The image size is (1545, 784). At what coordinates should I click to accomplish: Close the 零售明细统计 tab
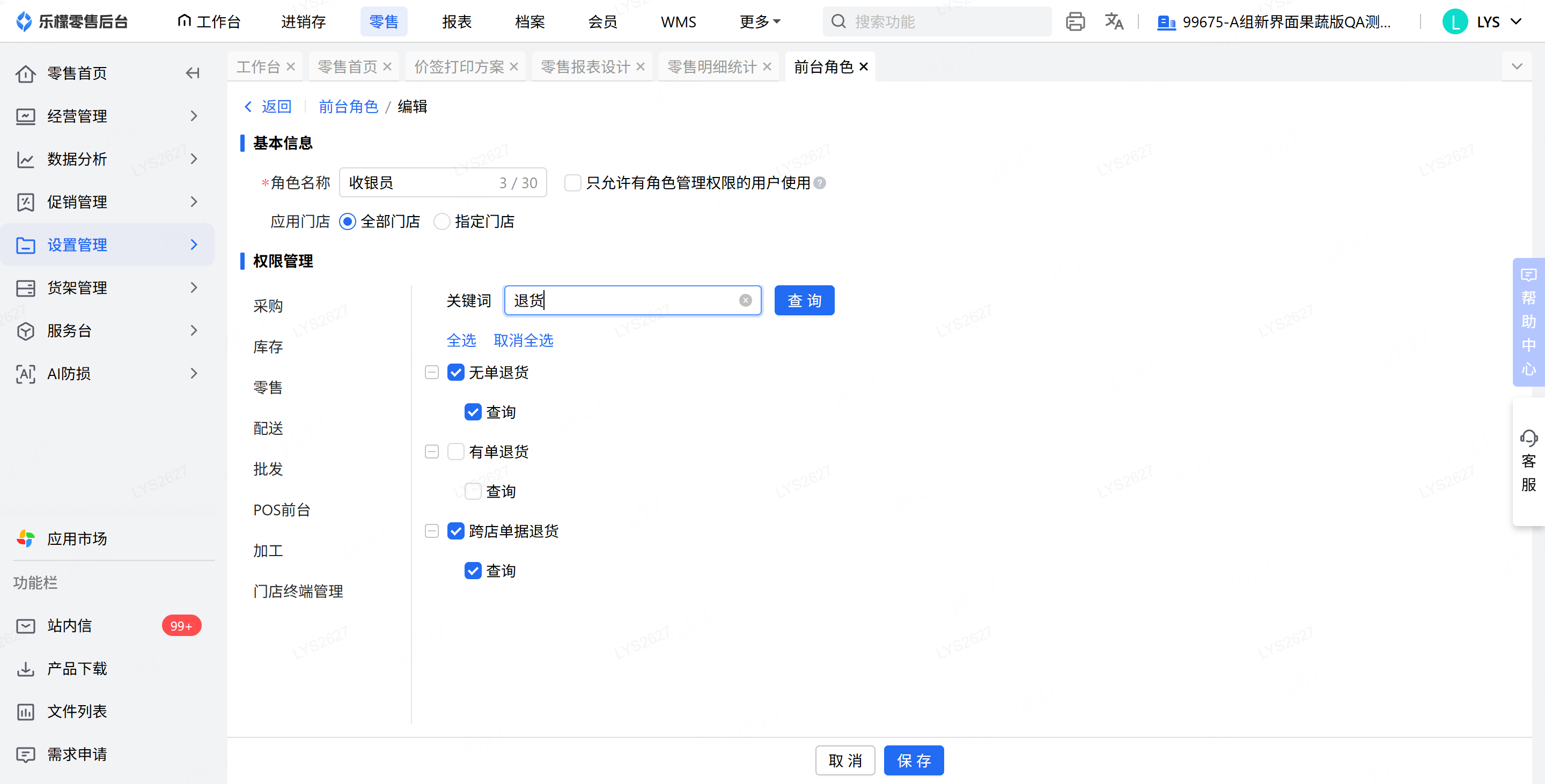(767, 66)
